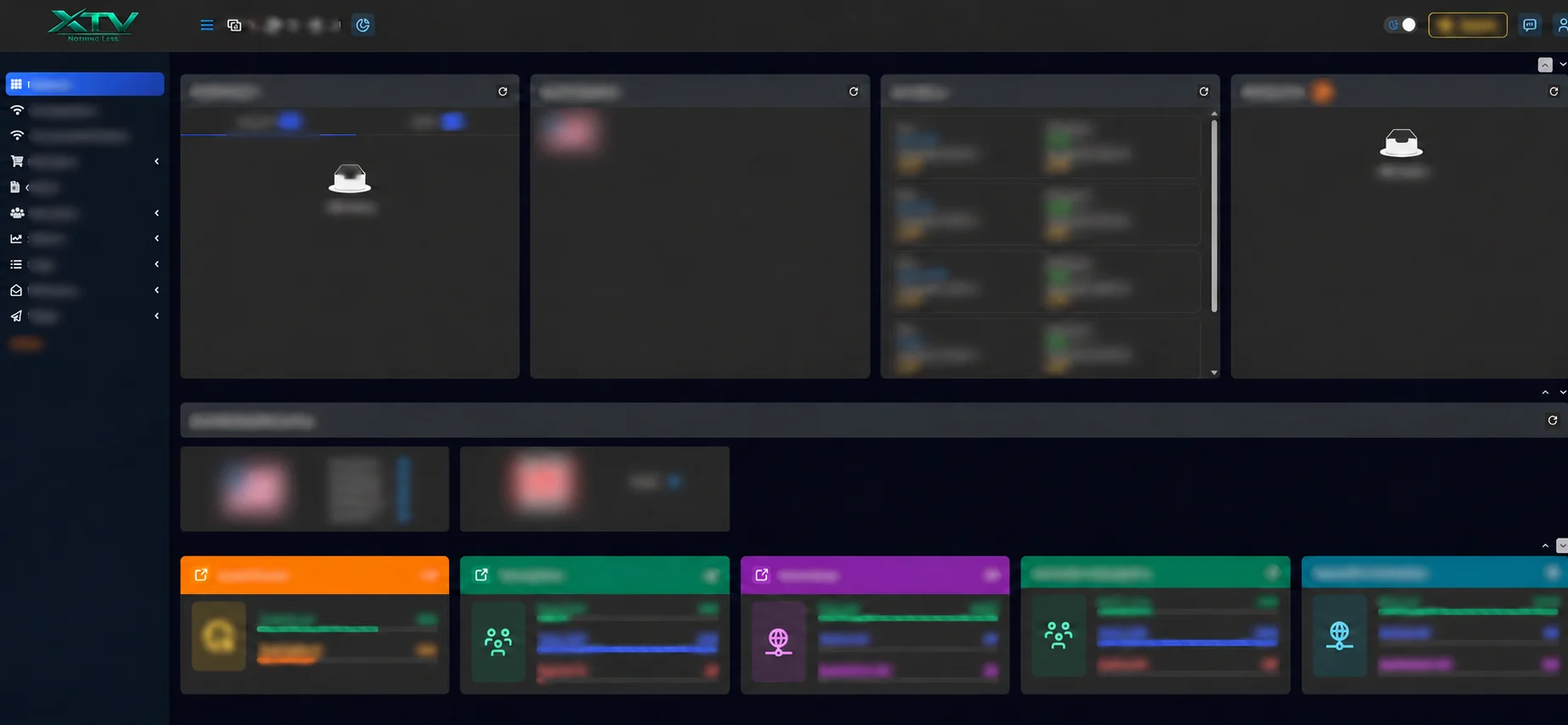
Task: Open the user profile icon
Action: tap(1561, 25)
